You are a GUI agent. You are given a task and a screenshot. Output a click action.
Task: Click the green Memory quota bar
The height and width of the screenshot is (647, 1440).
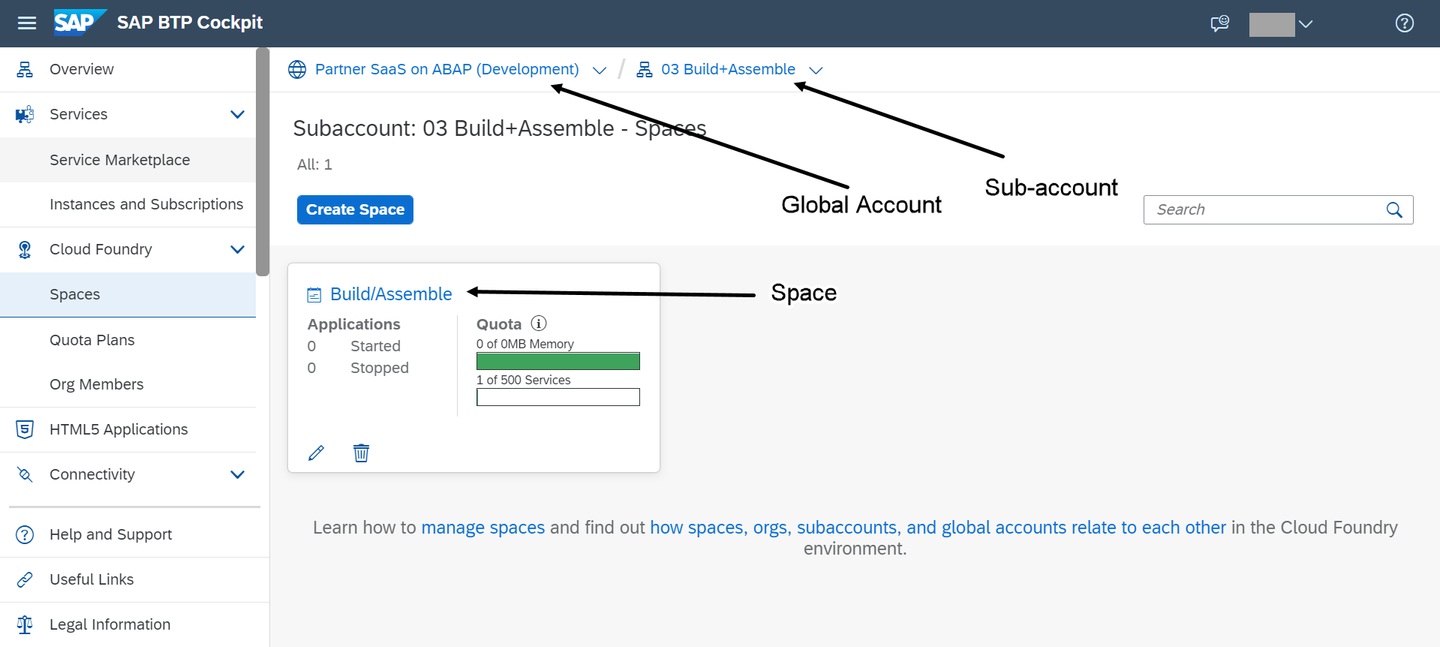[x=558, y=361]
